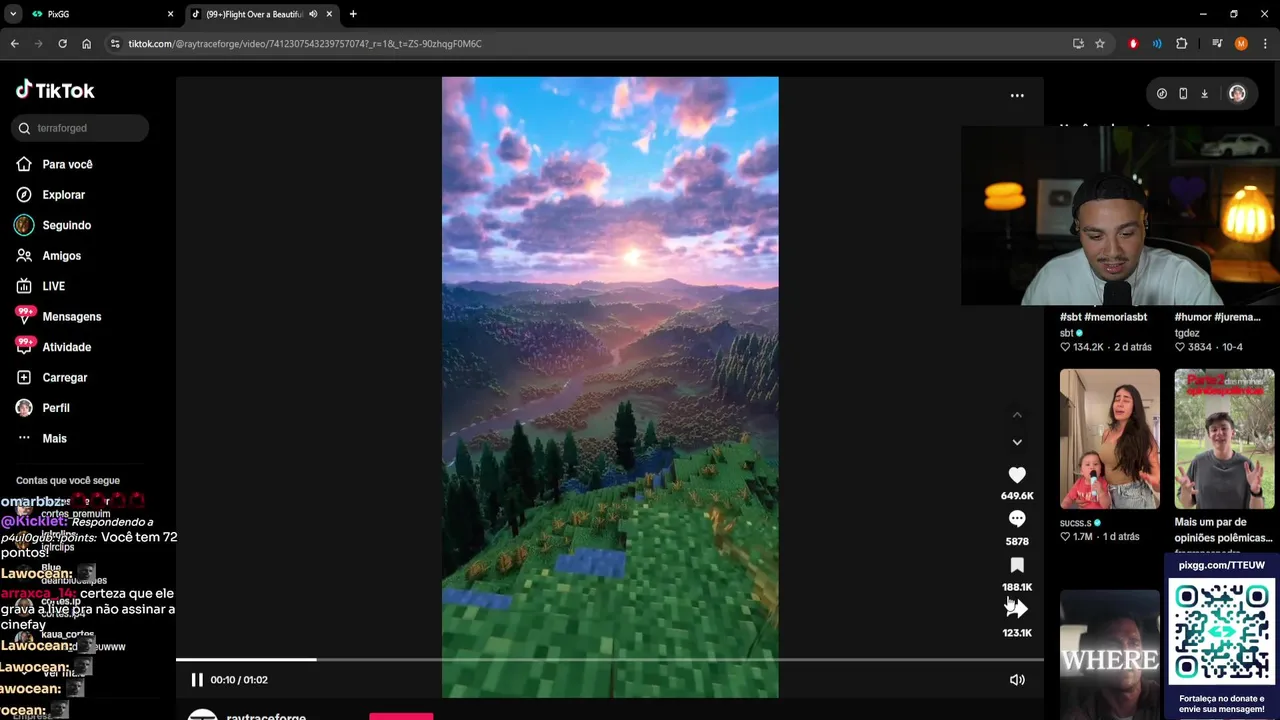This screenshot has height=720, width=1280.
Task: Open a new browser tab
Action: (353, 14)
